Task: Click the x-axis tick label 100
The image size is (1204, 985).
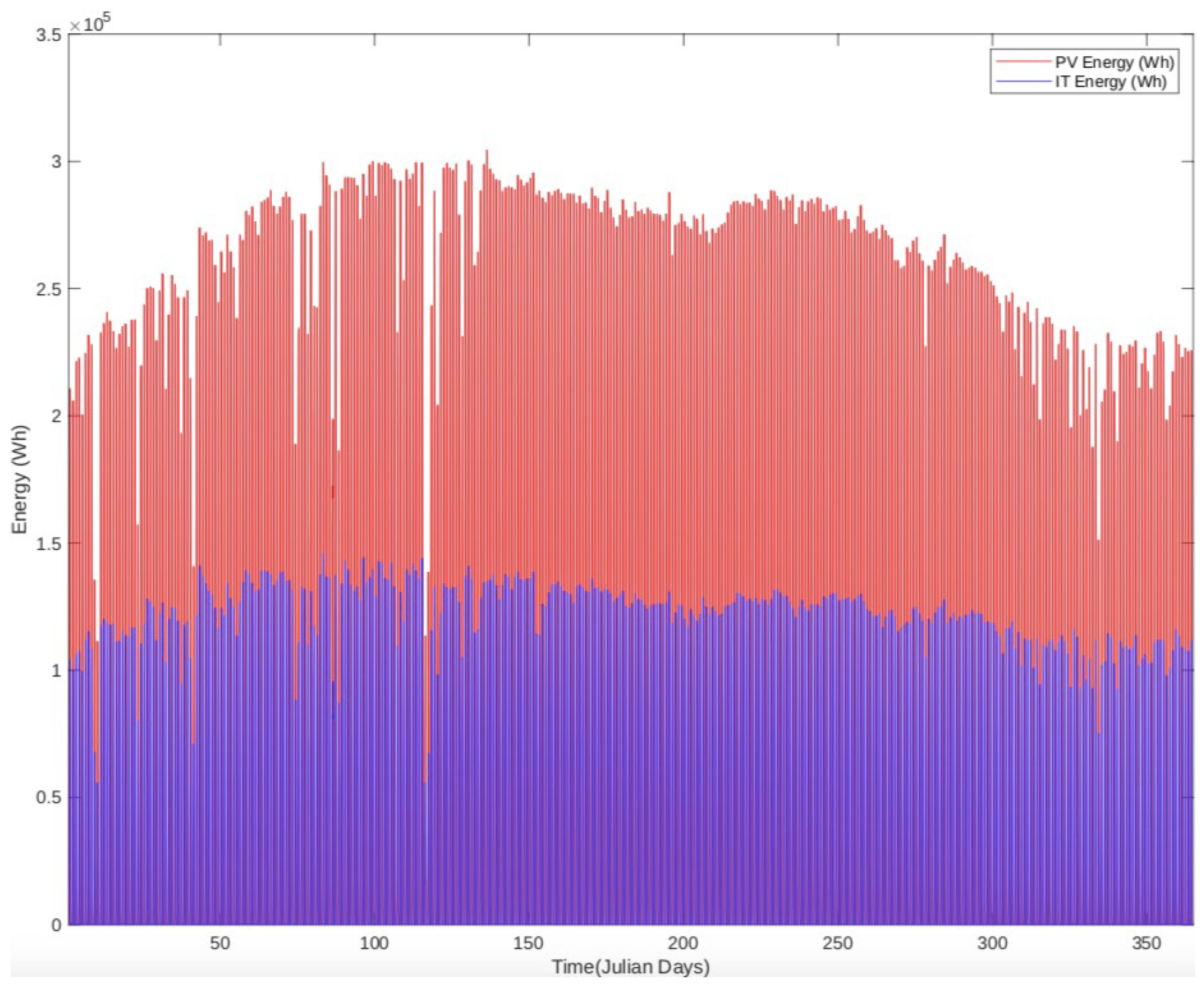Action: tap(374, 943)
